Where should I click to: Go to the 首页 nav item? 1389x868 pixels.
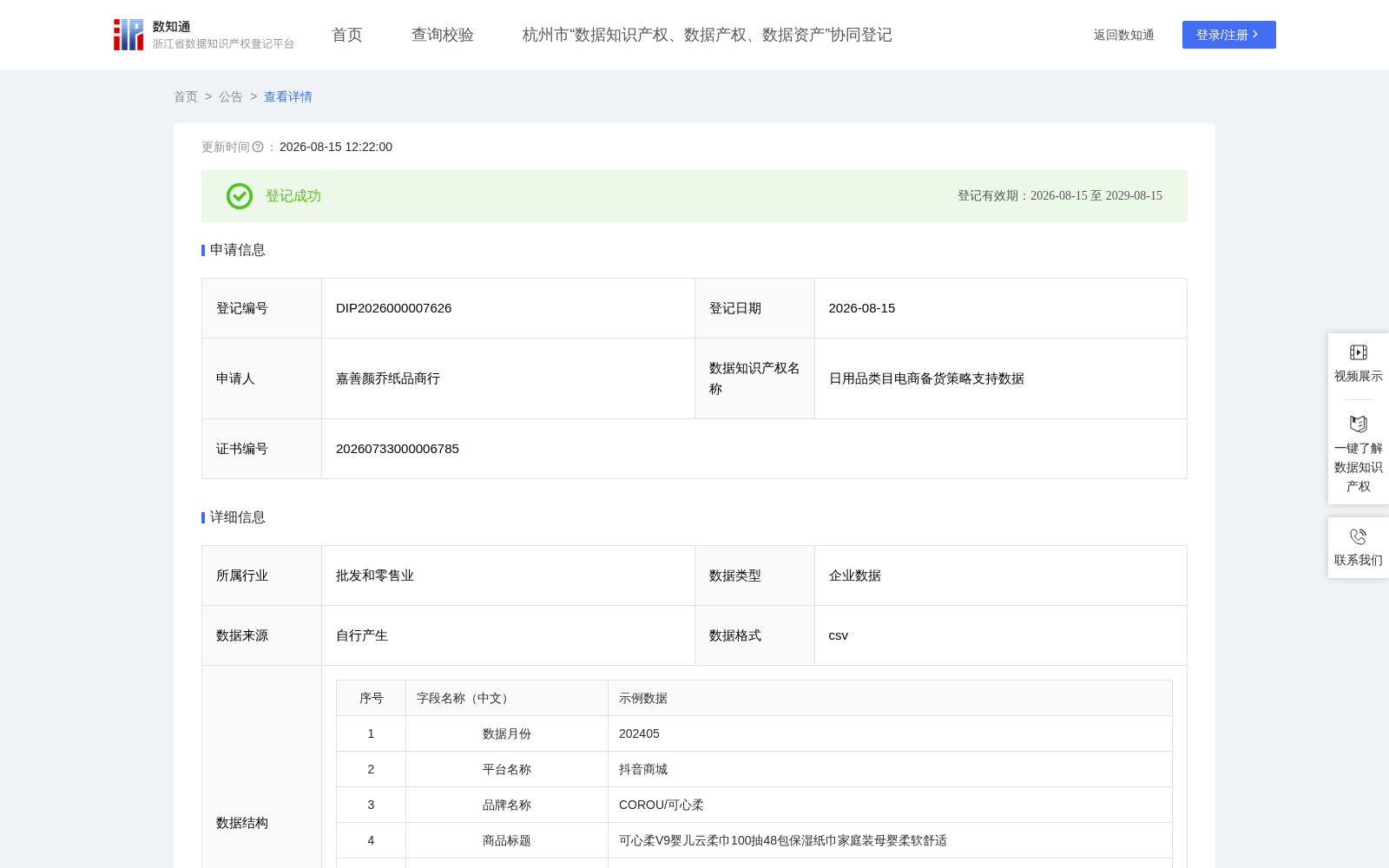point(347,35)
